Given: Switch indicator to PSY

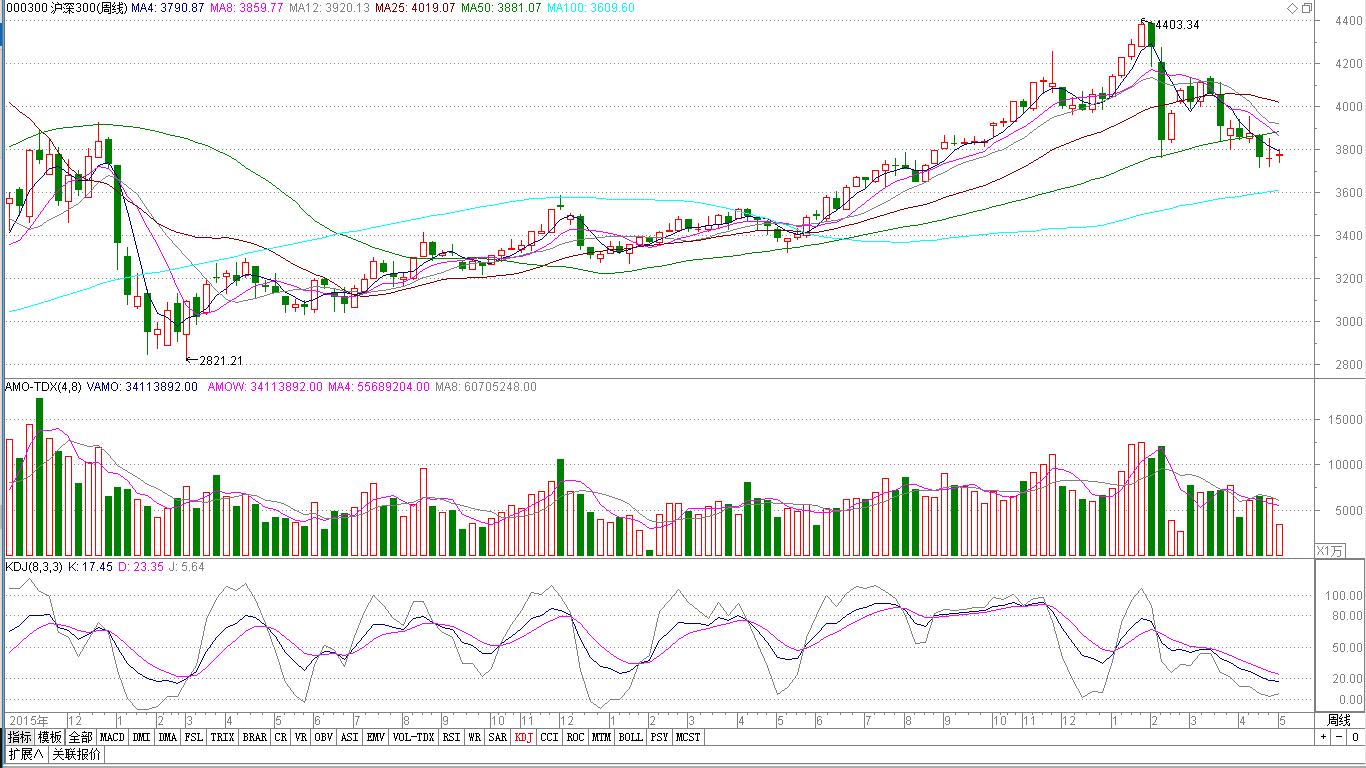Looking at the screenshot, I should (658, 737).
